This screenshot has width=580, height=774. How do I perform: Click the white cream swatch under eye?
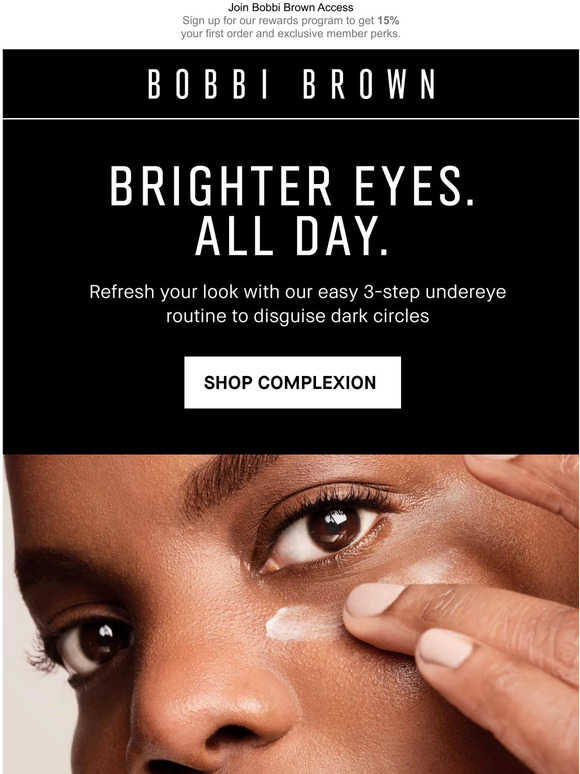[x=300, y=623]
